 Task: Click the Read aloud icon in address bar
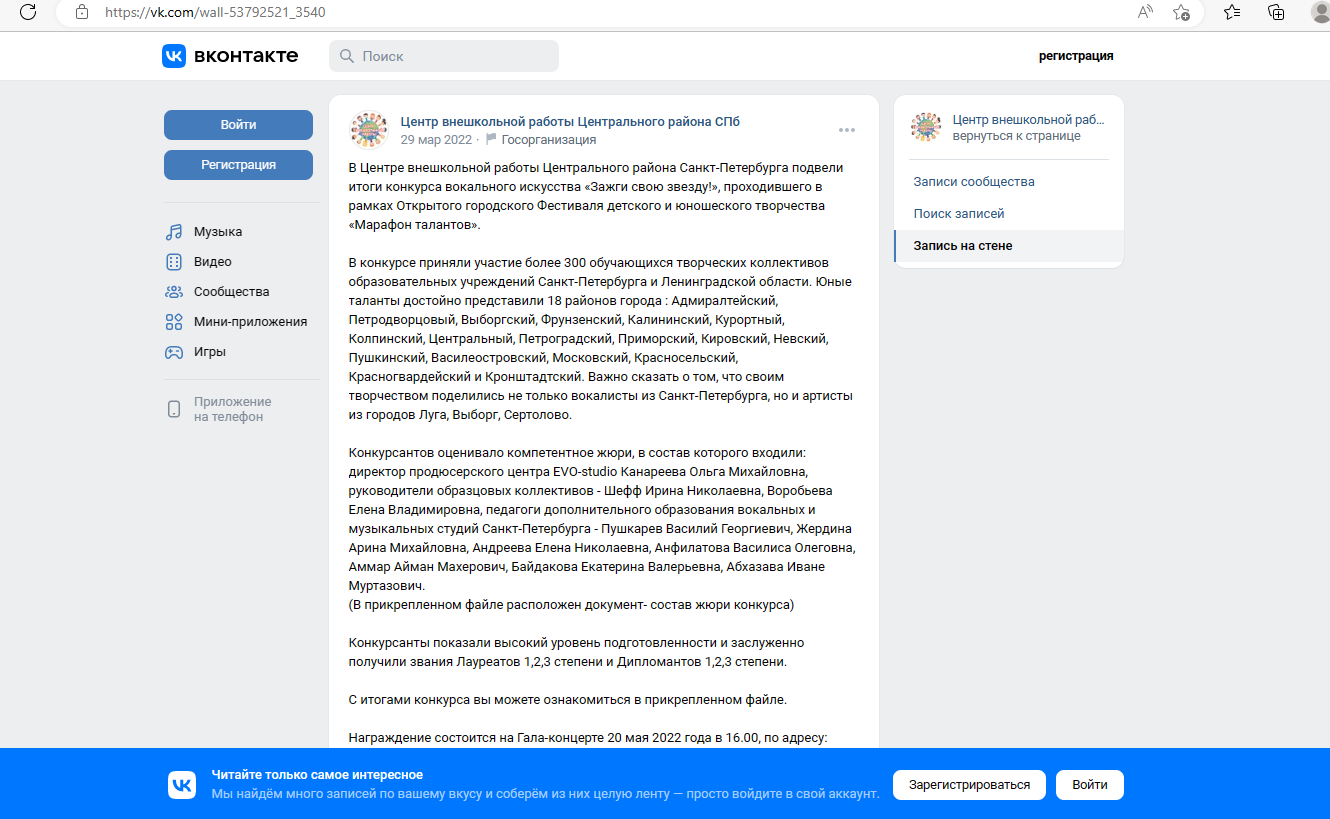click(1146, 12)
